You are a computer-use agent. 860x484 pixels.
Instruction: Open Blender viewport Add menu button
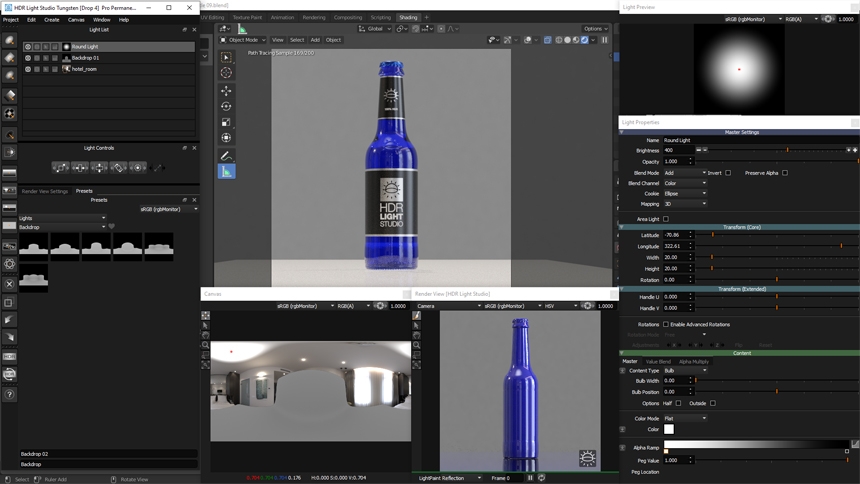point(315,40)
